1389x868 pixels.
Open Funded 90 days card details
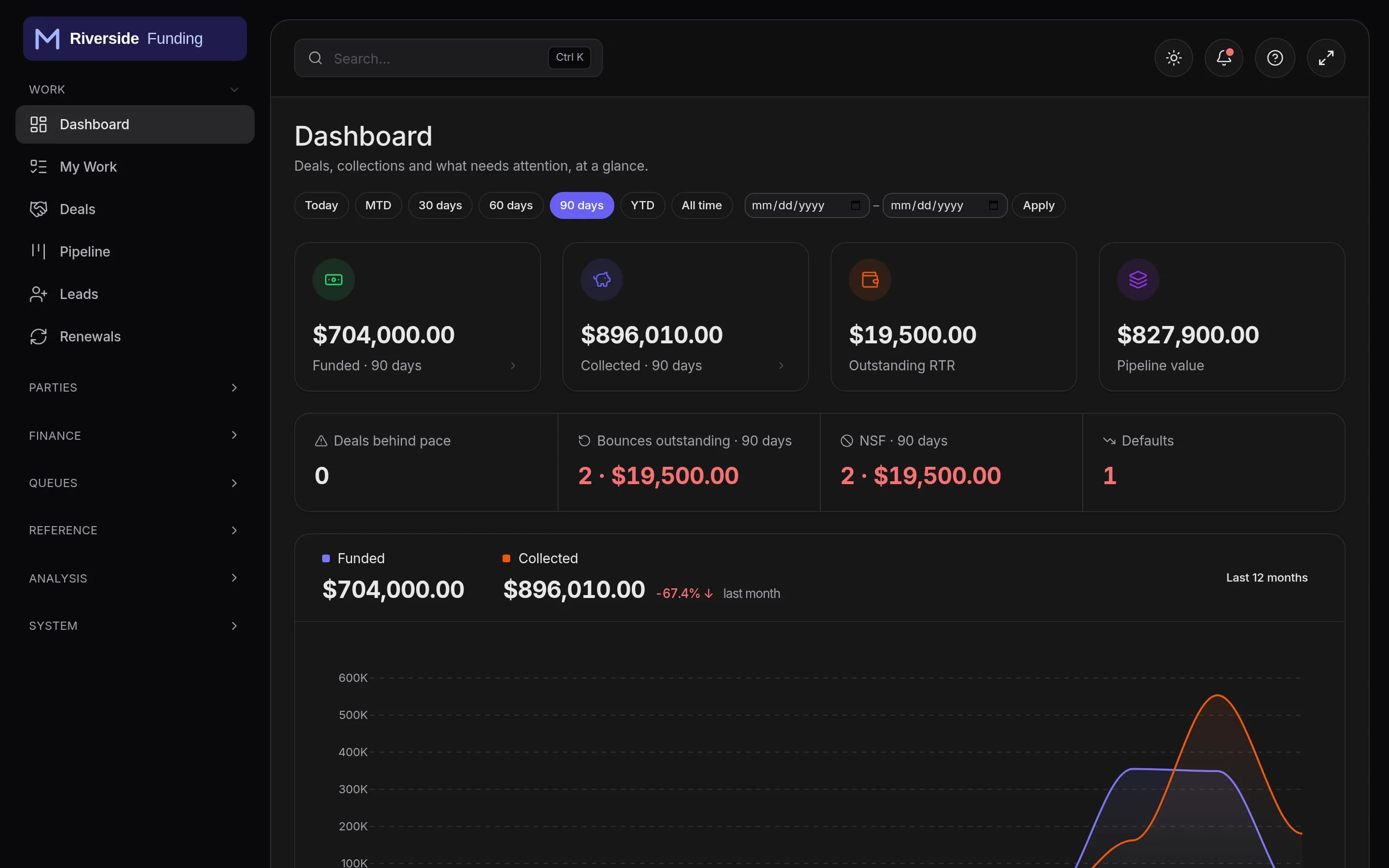(417, 317)
